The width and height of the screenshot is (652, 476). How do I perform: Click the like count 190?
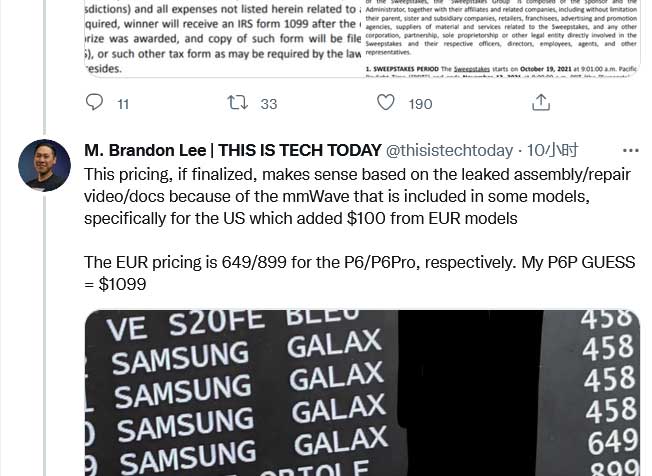(420, 104)
